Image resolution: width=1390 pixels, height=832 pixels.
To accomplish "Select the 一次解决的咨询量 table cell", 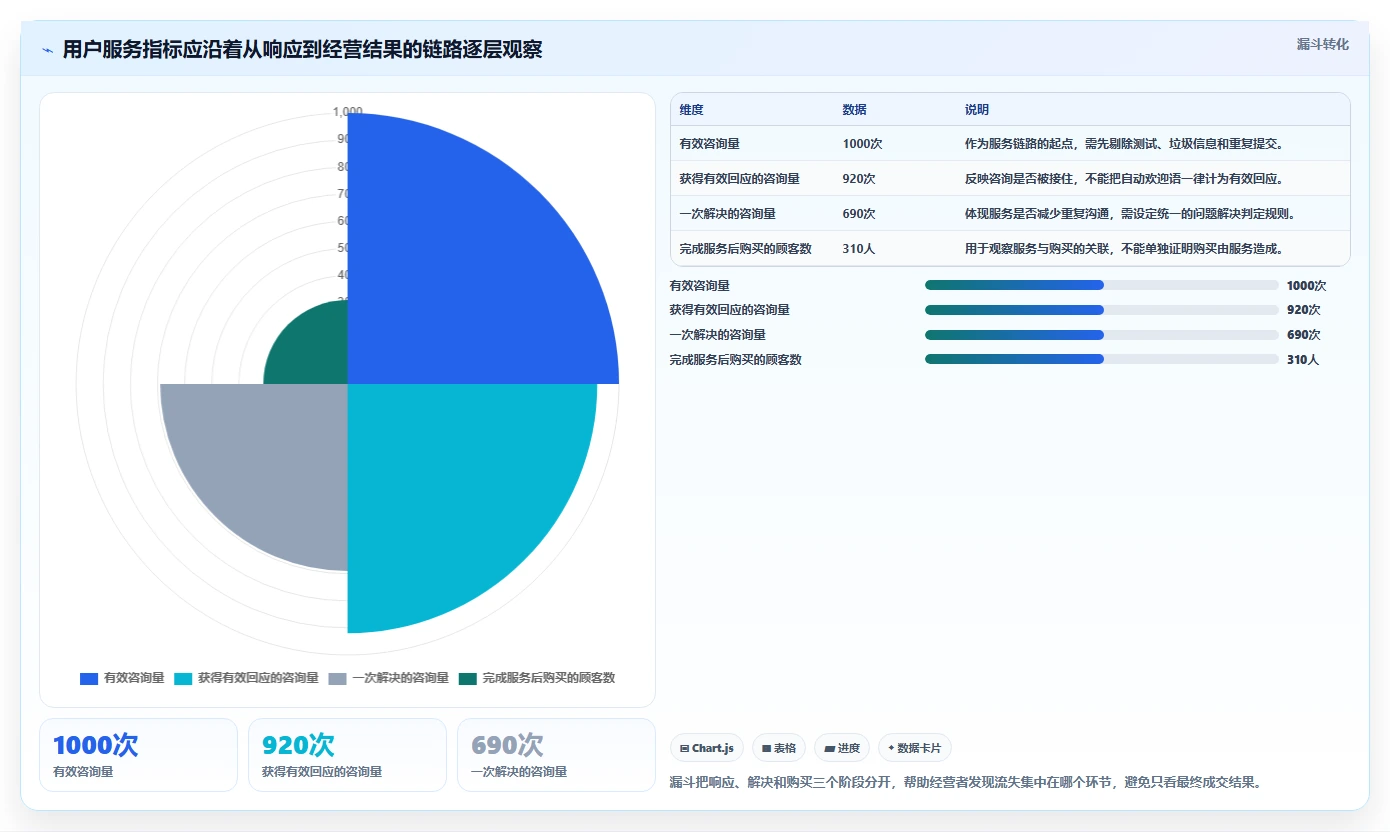I will click(x=727, y=214).
